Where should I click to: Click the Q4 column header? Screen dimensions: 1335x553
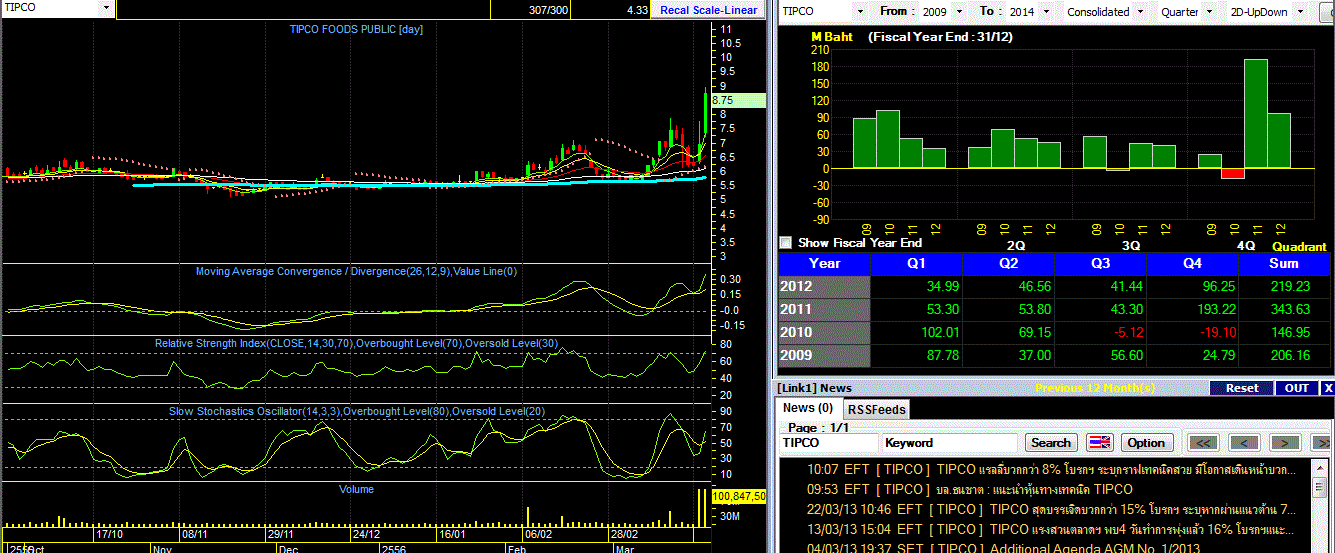pyautogui.click(x=1192, y=264)
